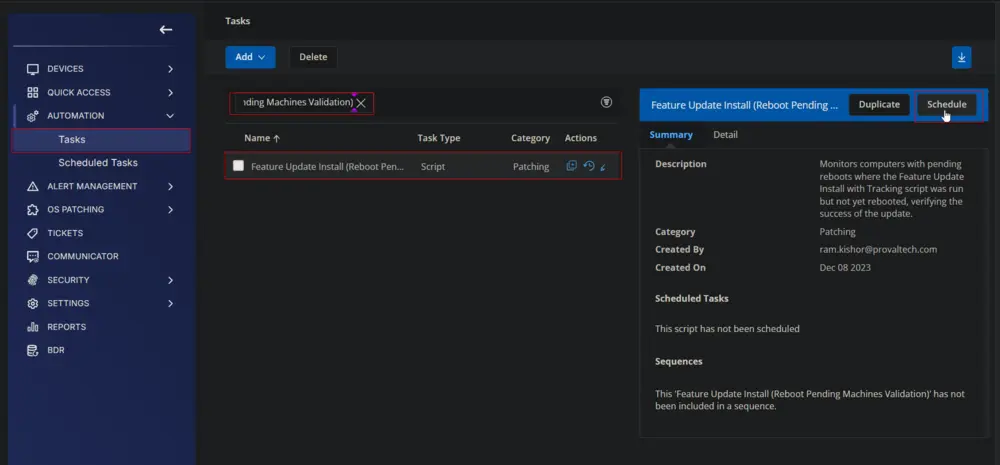Click the Schedule button
The height and width of the screenshot is (465, 1000).
click(x=946, y=105)
